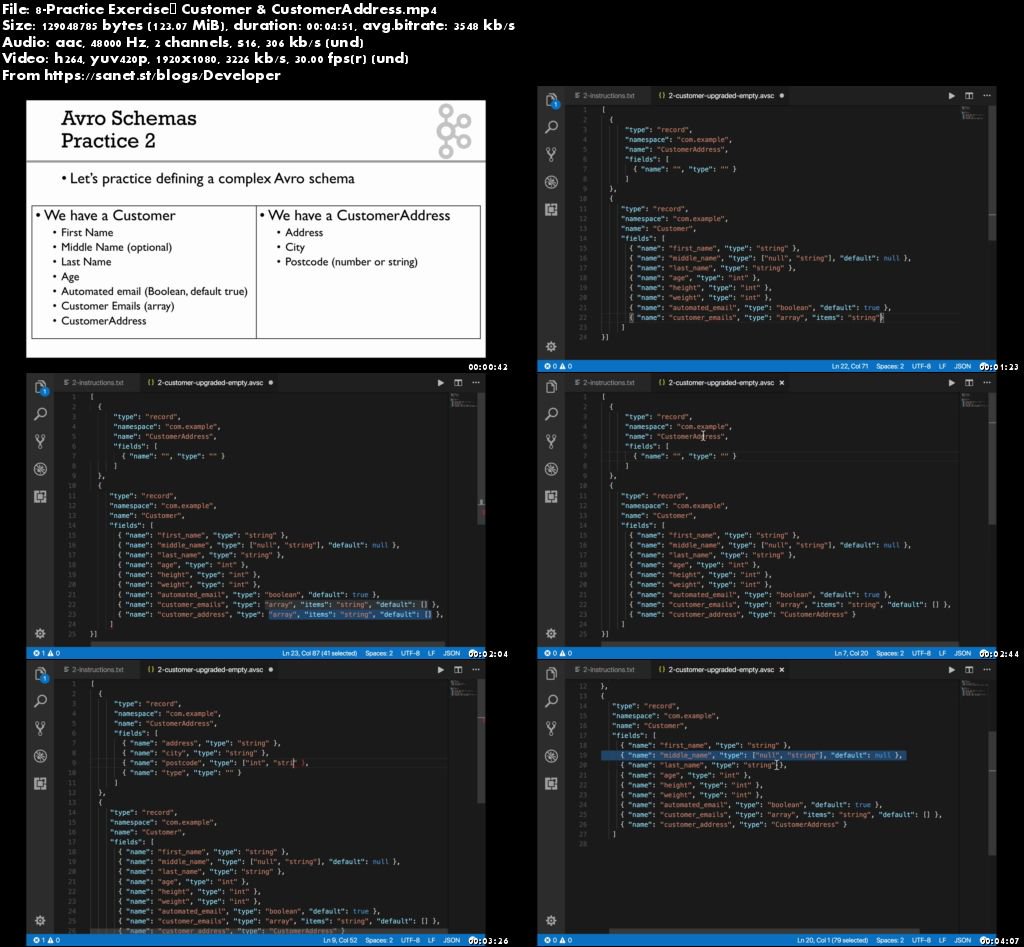Open more actions ellipsis in the 00:02:04 frame
Viewport: 1024px width, 947px height.
[x=476, y=383]
